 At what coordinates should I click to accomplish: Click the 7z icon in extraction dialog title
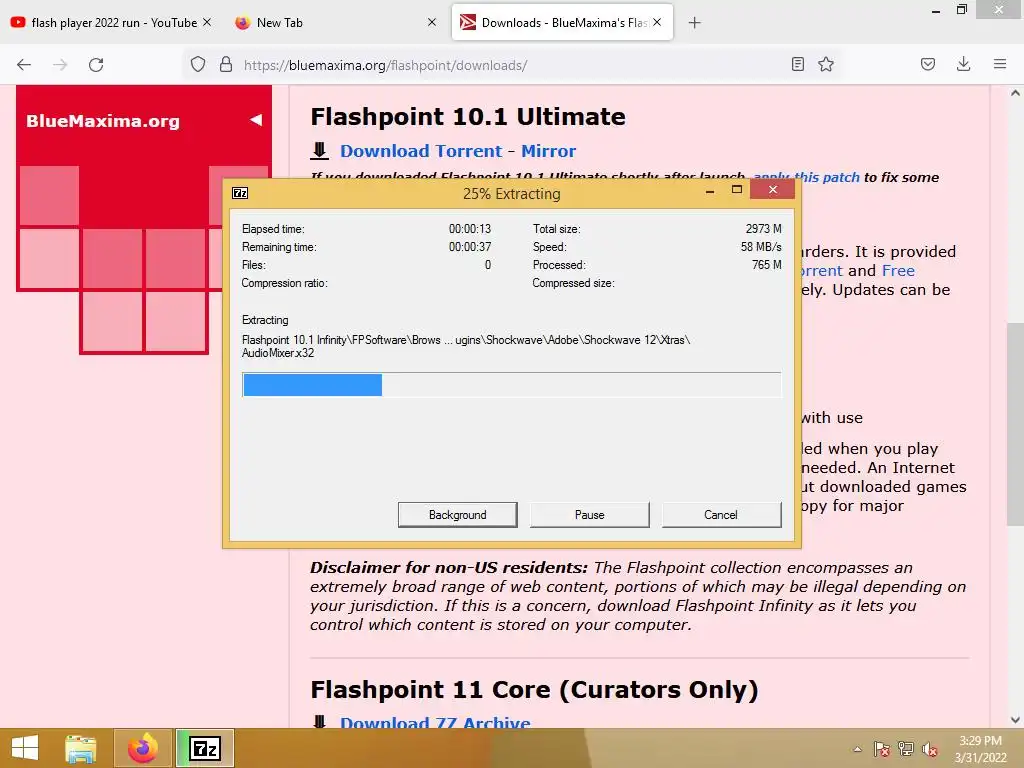pos(240,193)
